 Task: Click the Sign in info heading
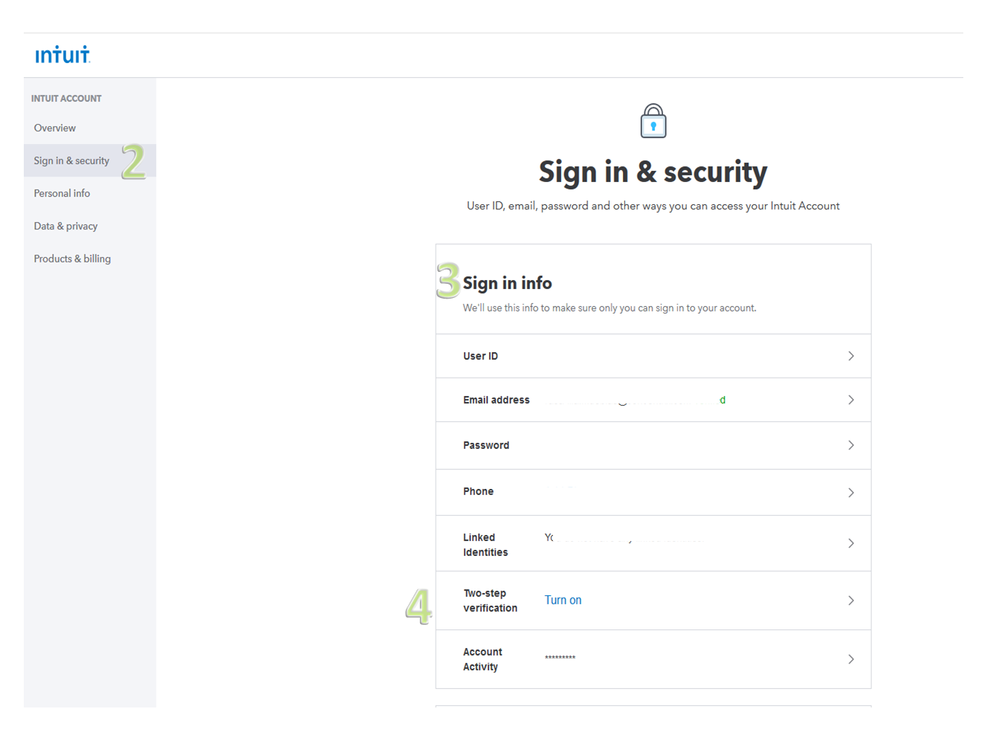(x=507, y=283)
